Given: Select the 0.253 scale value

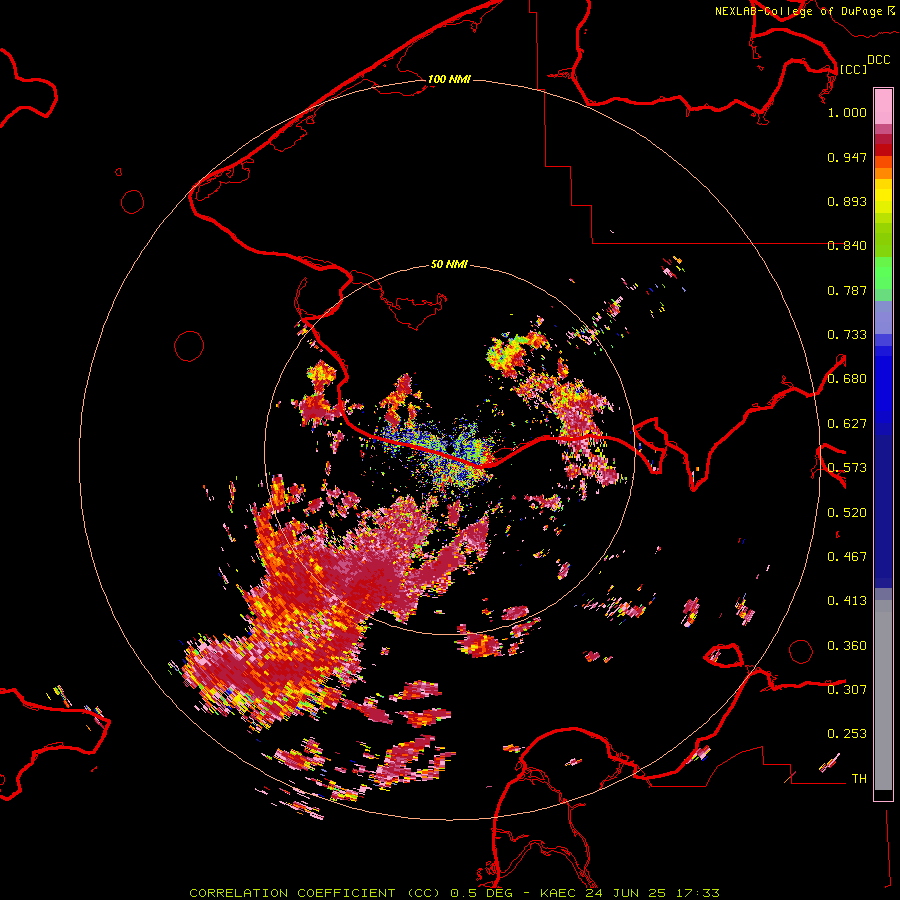Looking at the screenshot, I should point(847,734).
